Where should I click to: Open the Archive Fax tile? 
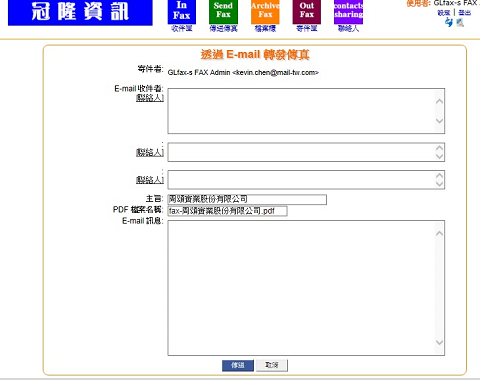pyautogui.click(x=265, y=12)
